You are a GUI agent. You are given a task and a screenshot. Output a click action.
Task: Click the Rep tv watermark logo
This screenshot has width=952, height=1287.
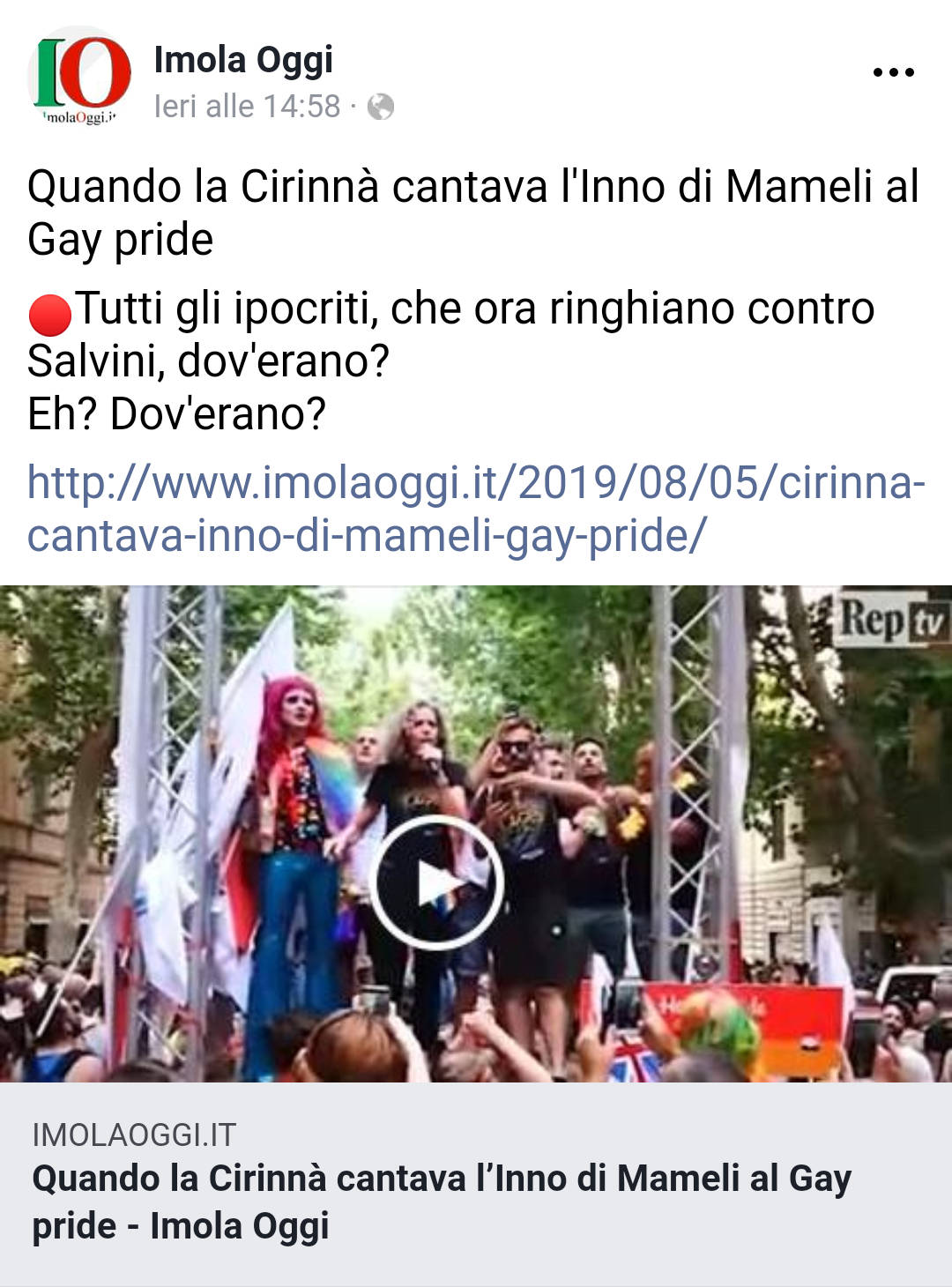coord(892,621)
